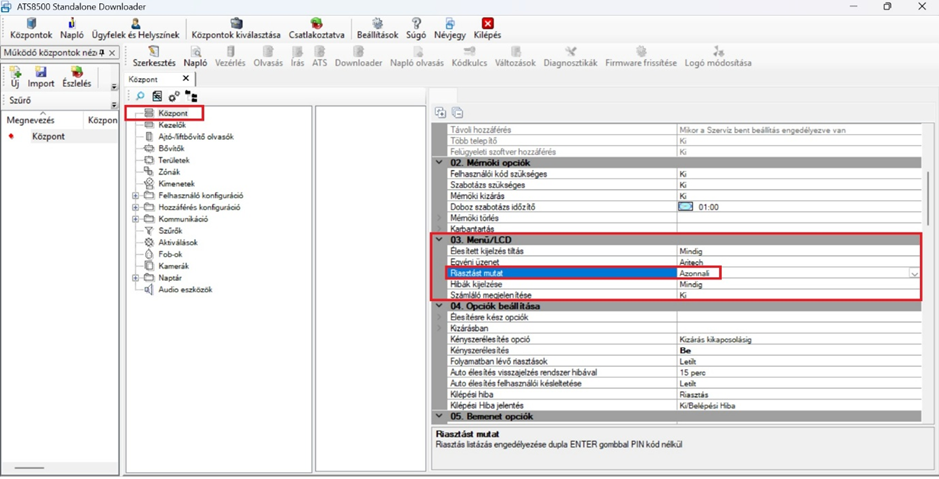Open Beállítások gear settings
Screen dimensions: 939x479
377,24
